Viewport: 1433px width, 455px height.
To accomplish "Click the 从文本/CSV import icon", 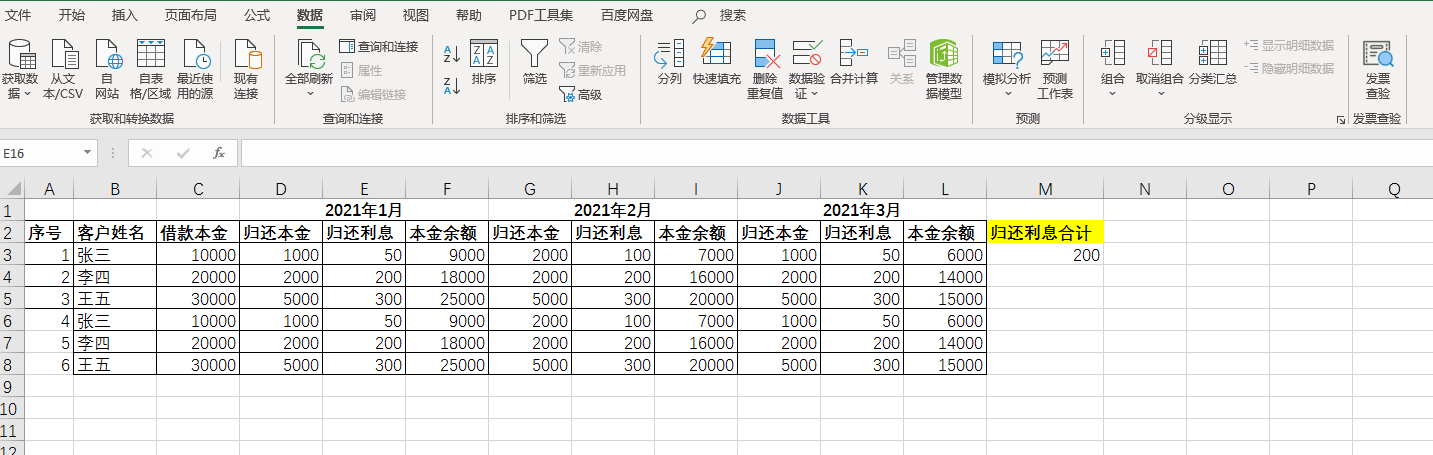I will click(63, 55).
